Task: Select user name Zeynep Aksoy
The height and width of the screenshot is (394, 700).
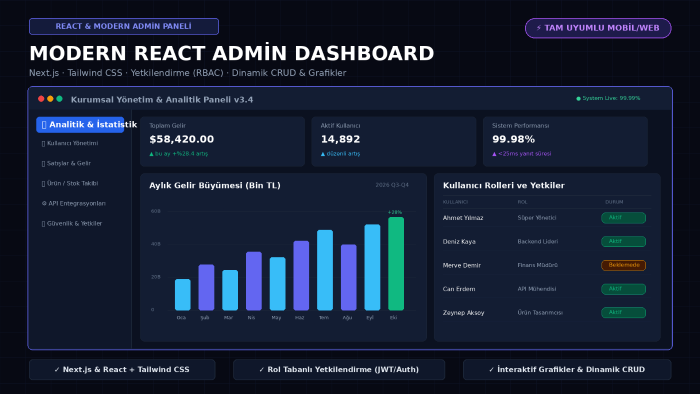Action: click(x=463, y=312)
